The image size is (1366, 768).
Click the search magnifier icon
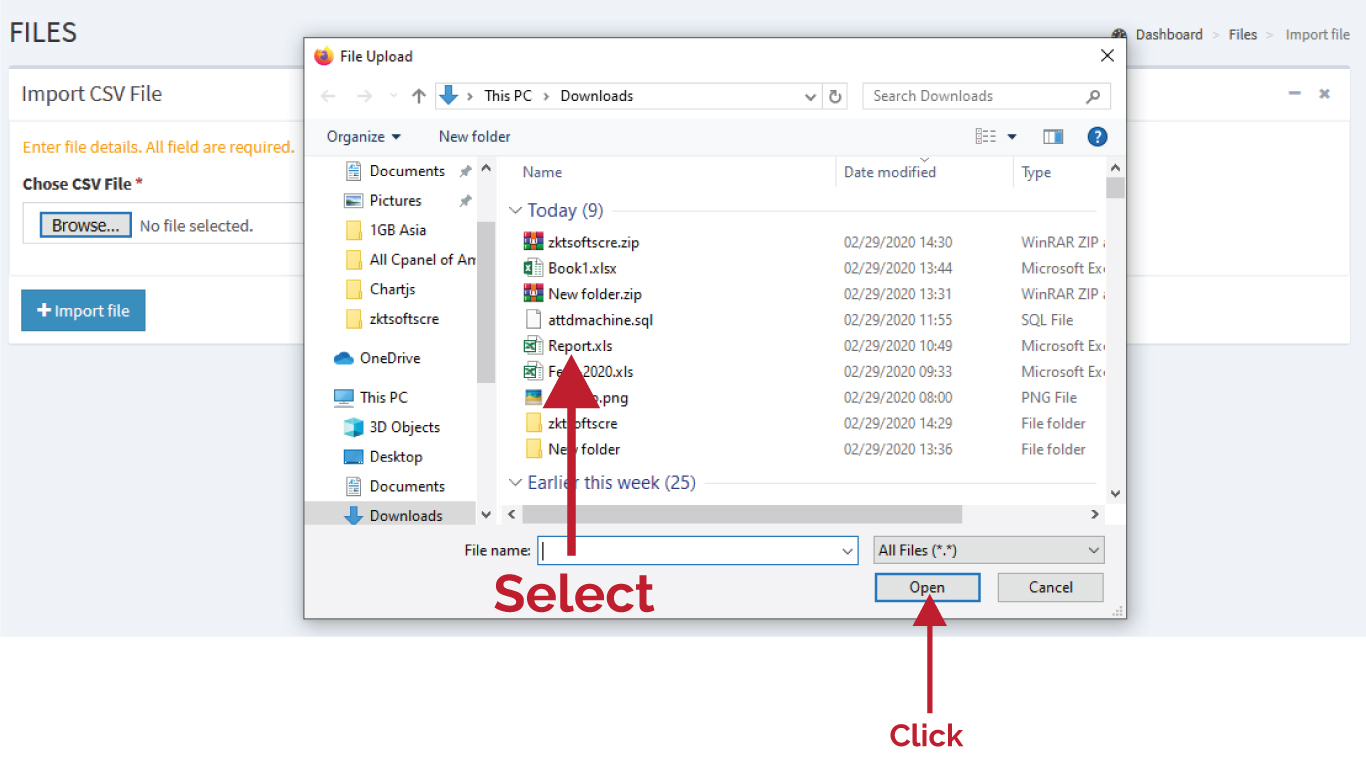(1093, 96)
